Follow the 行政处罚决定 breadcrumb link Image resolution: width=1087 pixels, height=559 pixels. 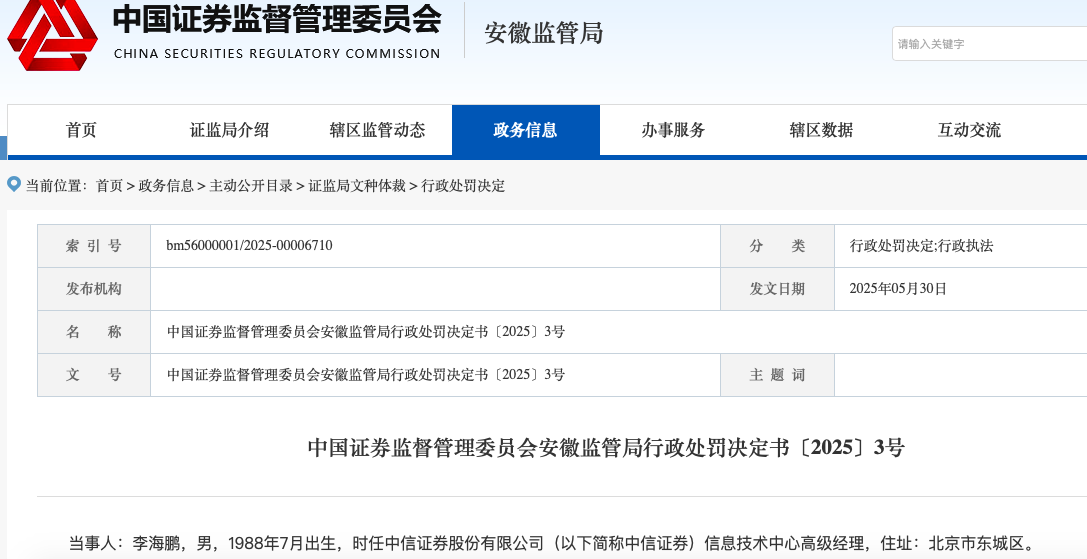click(x=463, y=186)
